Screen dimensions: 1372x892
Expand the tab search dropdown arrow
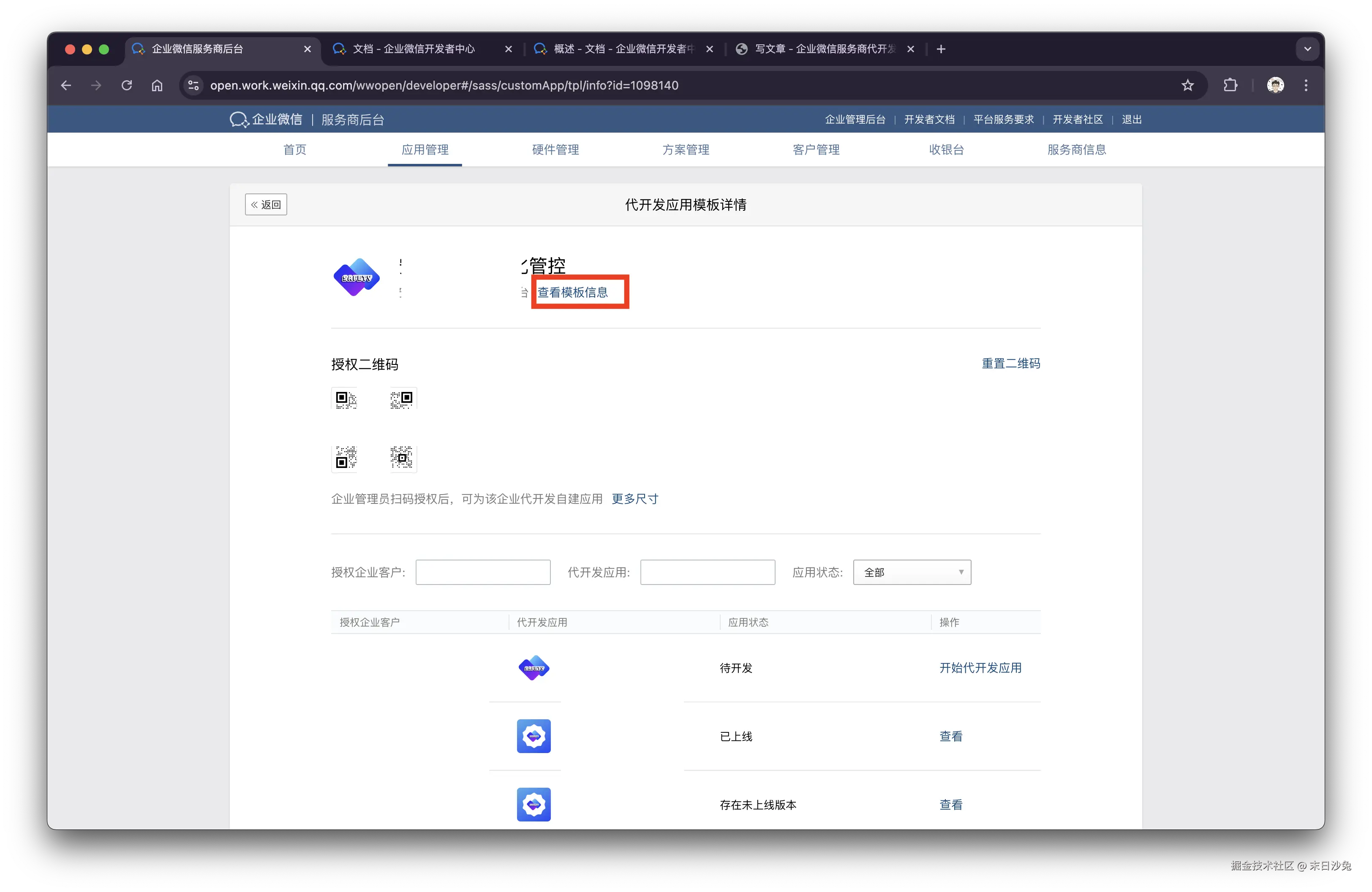coord(1307,49)
